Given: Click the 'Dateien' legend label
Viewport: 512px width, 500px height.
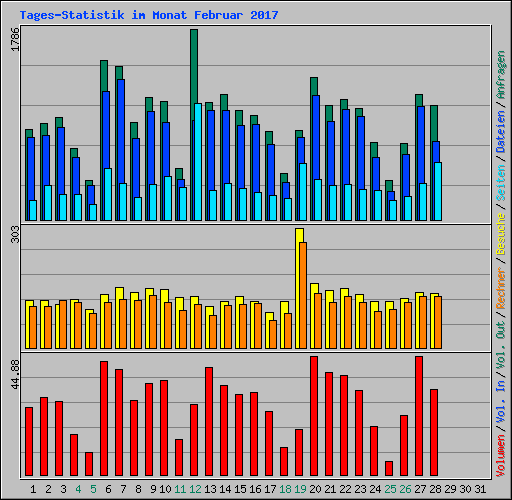Looking at the screenshot, I should 500,132.
